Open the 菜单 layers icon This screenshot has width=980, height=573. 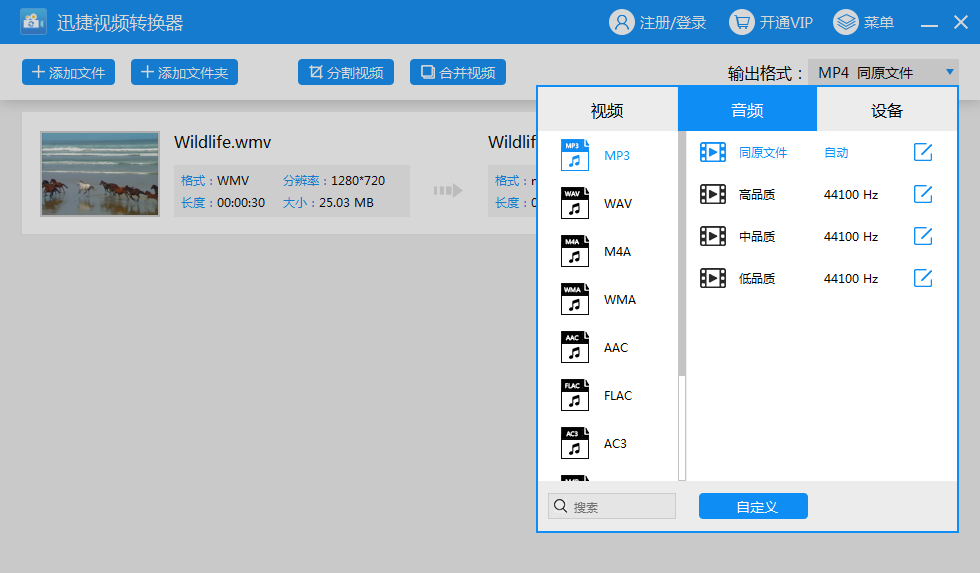click(x=846, y=22)
